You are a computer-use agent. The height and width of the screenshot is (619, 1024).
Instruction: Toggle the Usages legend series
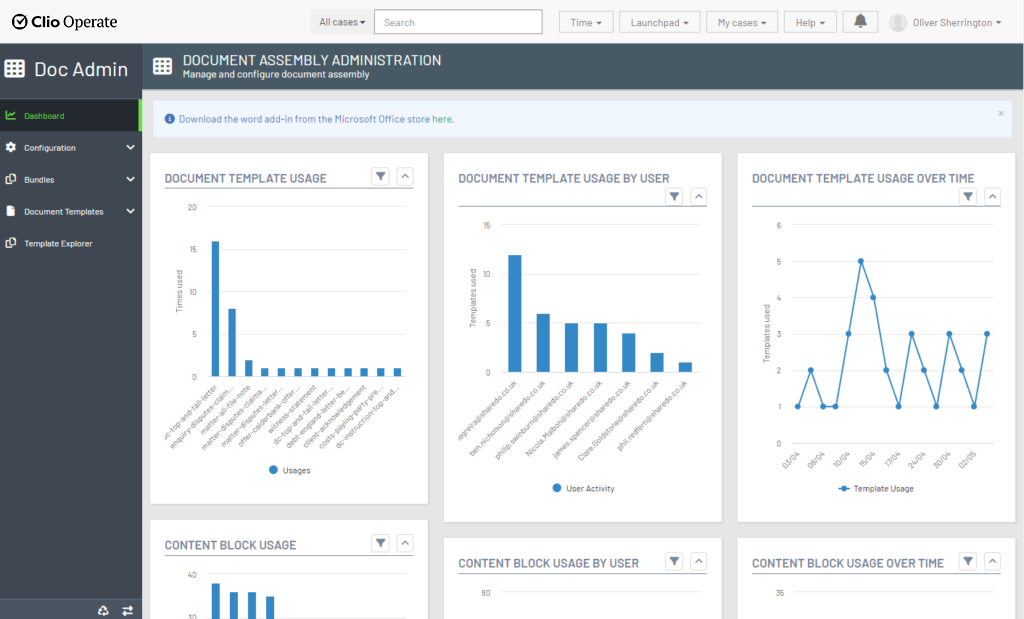click(289, 470)
